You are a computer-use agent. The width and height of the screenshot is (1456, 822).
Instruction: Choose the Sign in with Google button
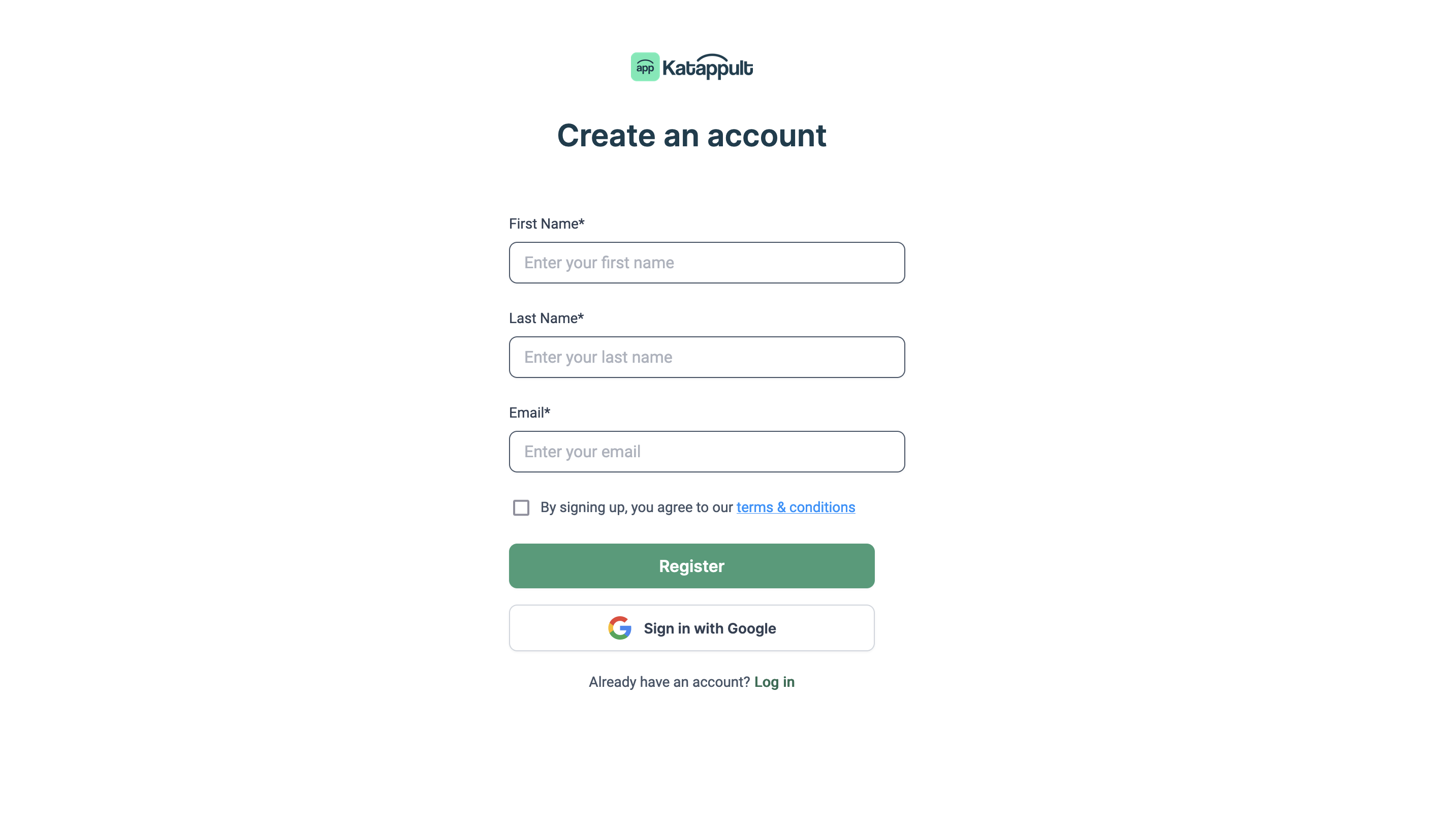tap(692, 628)
